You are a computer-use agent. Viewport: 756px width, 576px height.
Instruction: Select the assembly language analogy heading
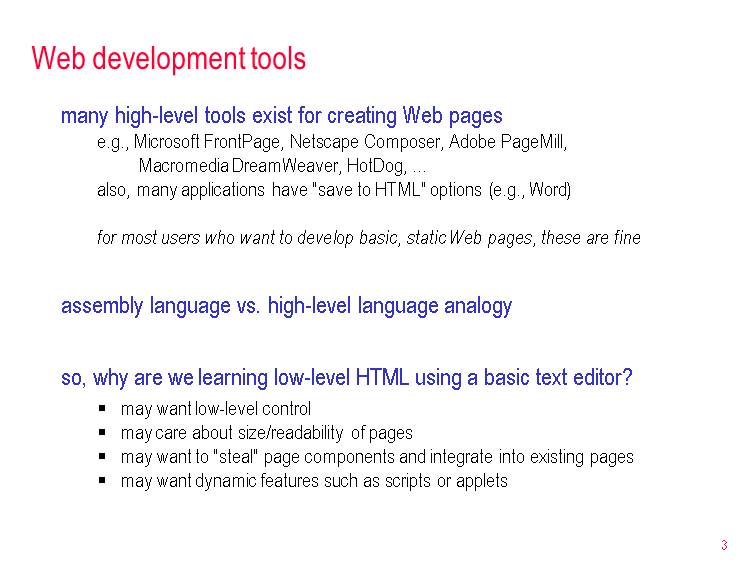point(286,306)
